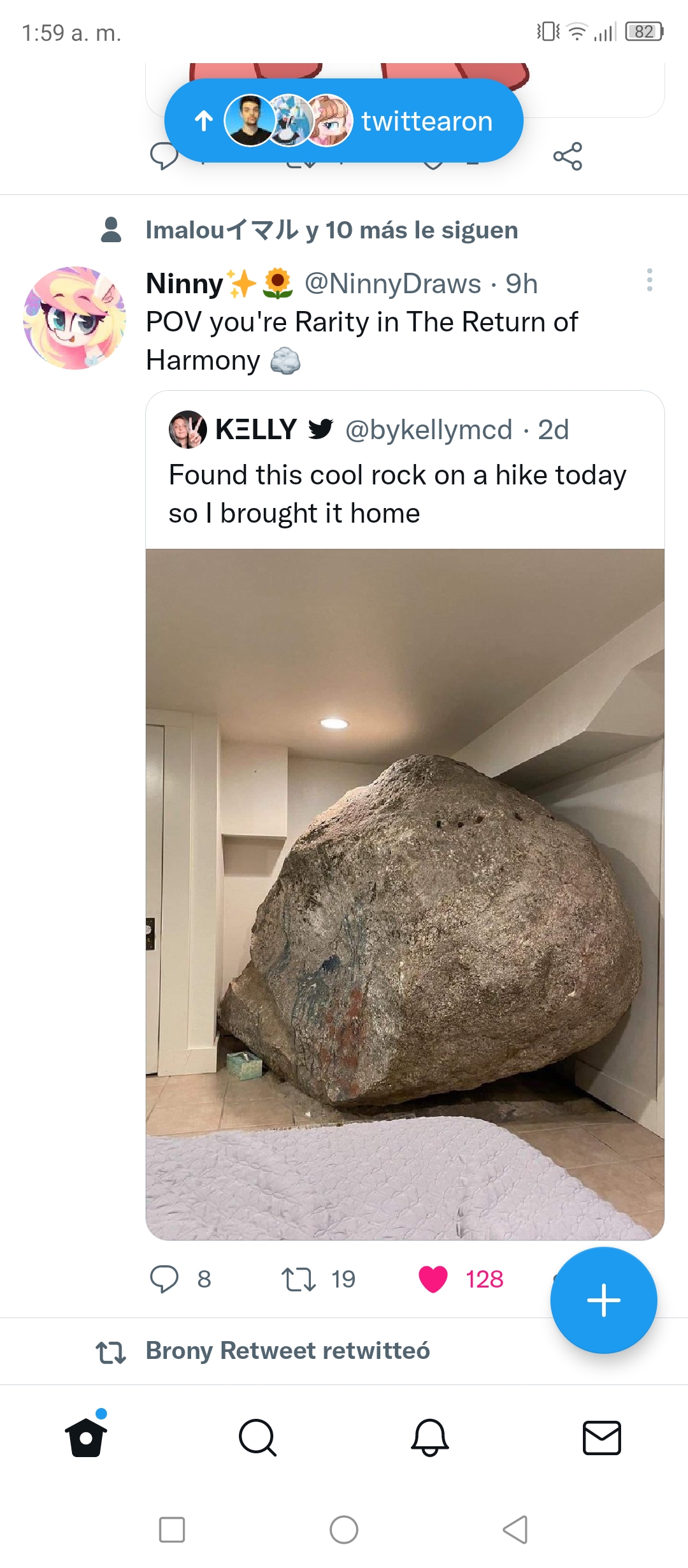
Task: Tap 'Brony Retweet retwitteó' label
Action: 288,1351
